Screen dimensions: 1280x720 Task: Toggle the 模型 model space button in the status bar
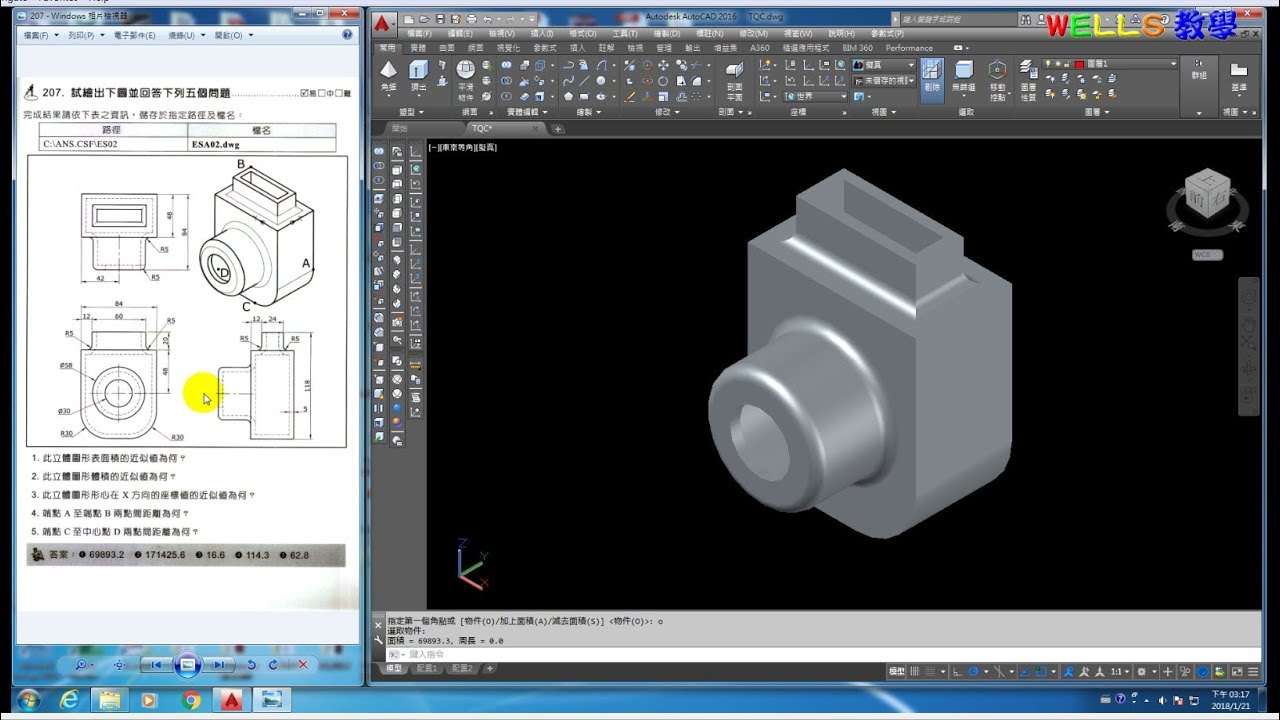pos(897,672)
